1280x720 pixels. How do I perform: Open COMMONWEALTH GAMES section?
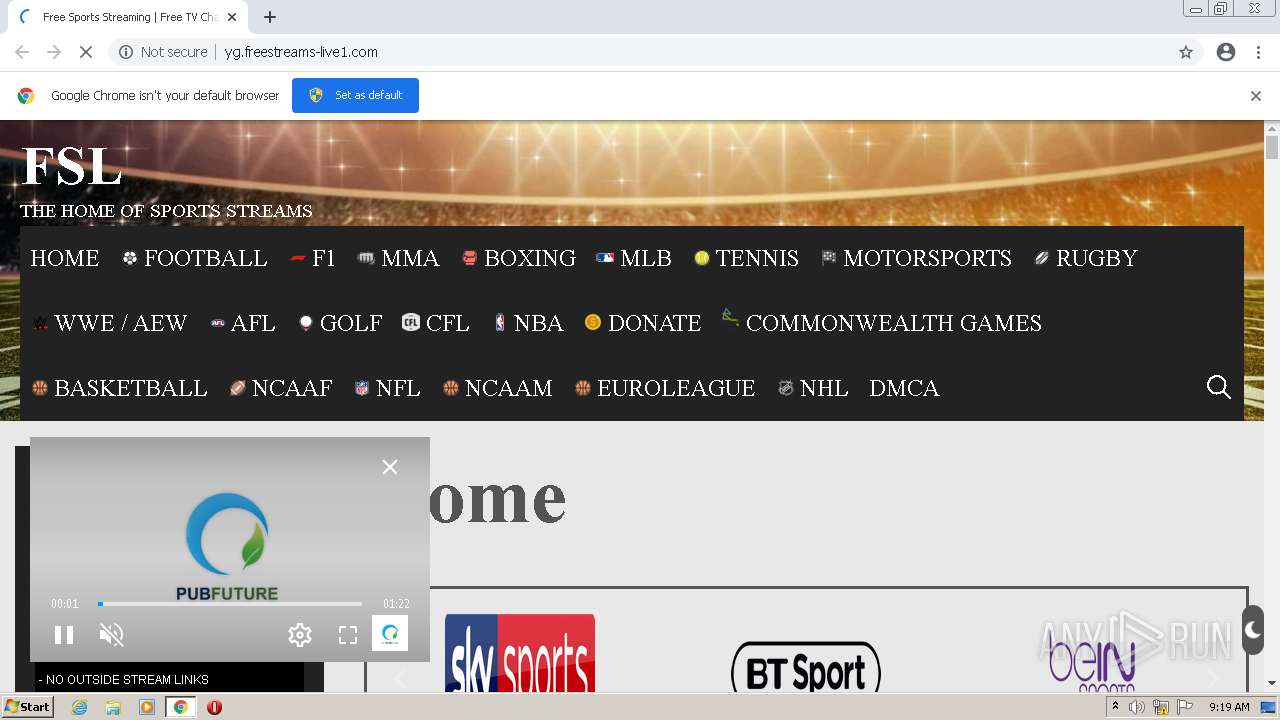[x=882, y=323]
